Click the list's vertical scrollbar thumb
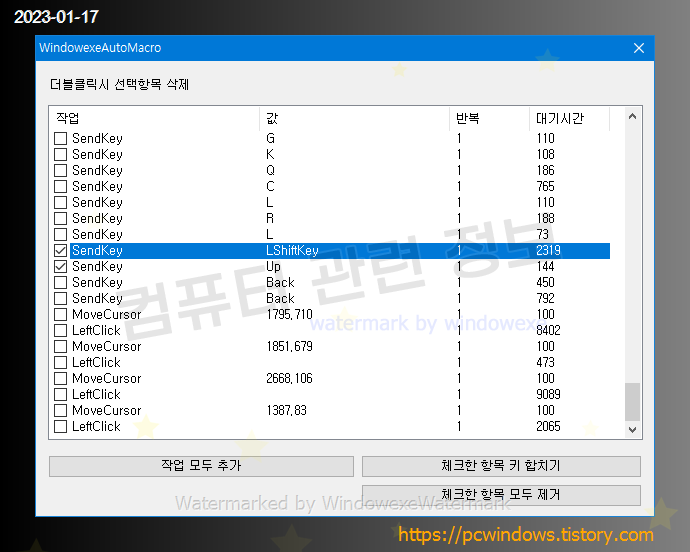The image size is (690, 552). pyautogui.click(x=632, y=402)
